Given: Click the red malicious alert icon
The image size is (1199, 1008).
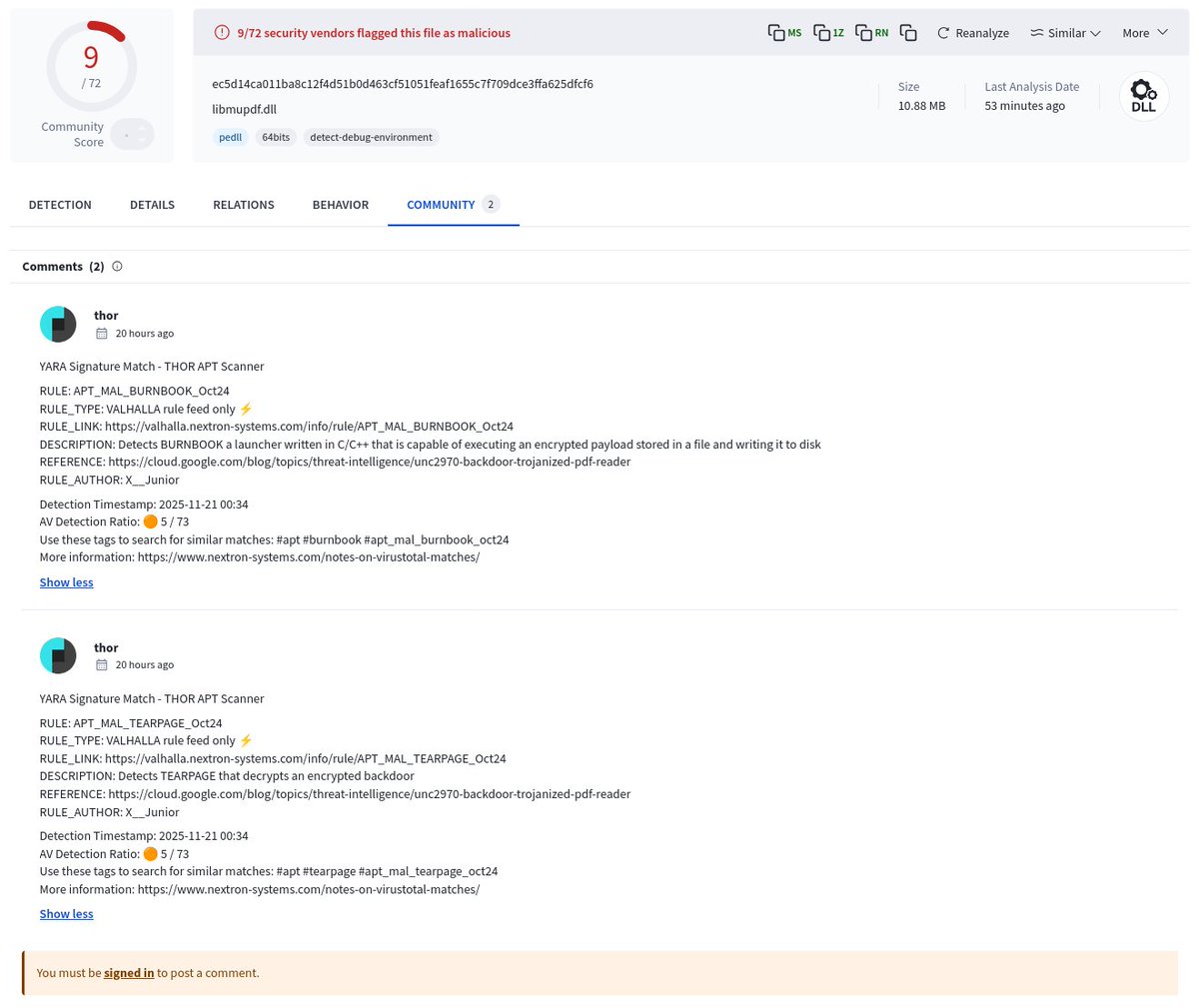Looking at the screenshot, I should [222, 33].
